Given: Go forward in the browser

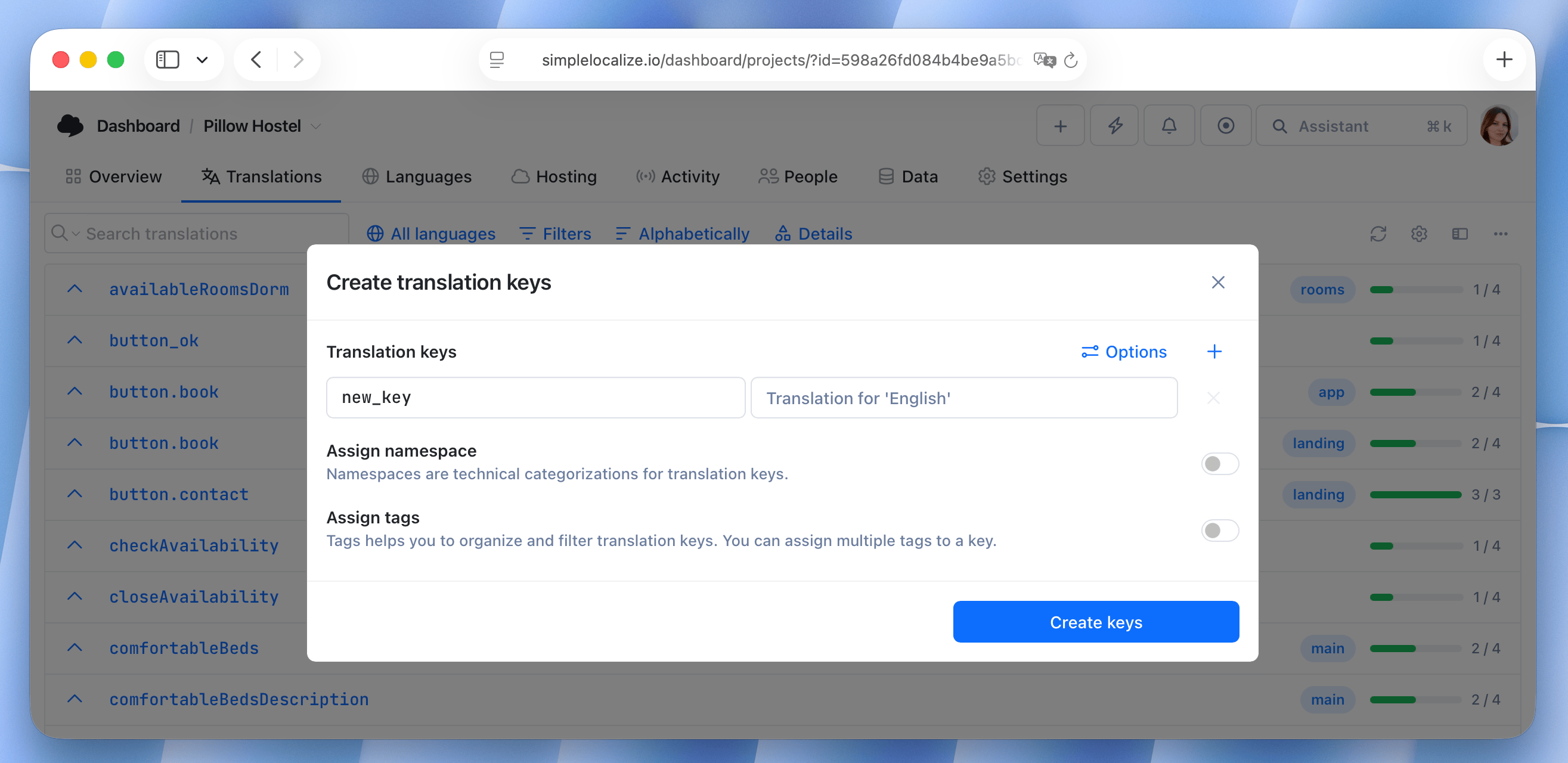Looking at the screenshot, I should 298,60.
